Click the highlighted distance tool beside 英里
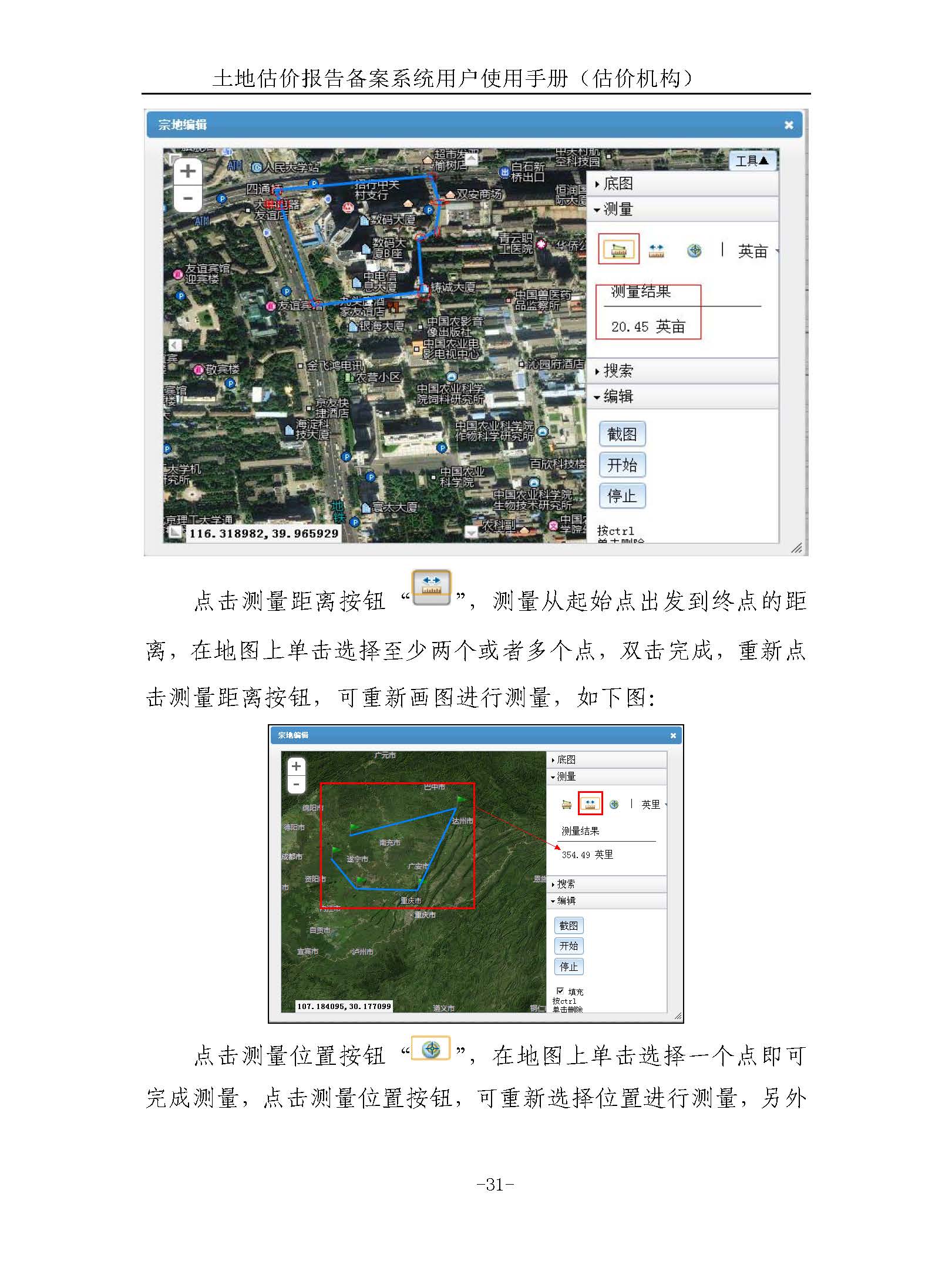This screenshot has height=1271, width=952. click(590, 803)
